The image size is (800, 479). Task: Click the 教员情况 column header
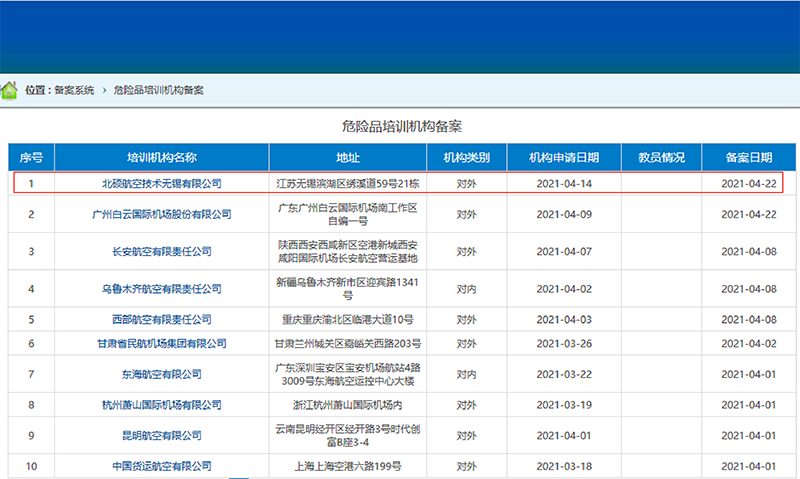(x=661, y=158)
